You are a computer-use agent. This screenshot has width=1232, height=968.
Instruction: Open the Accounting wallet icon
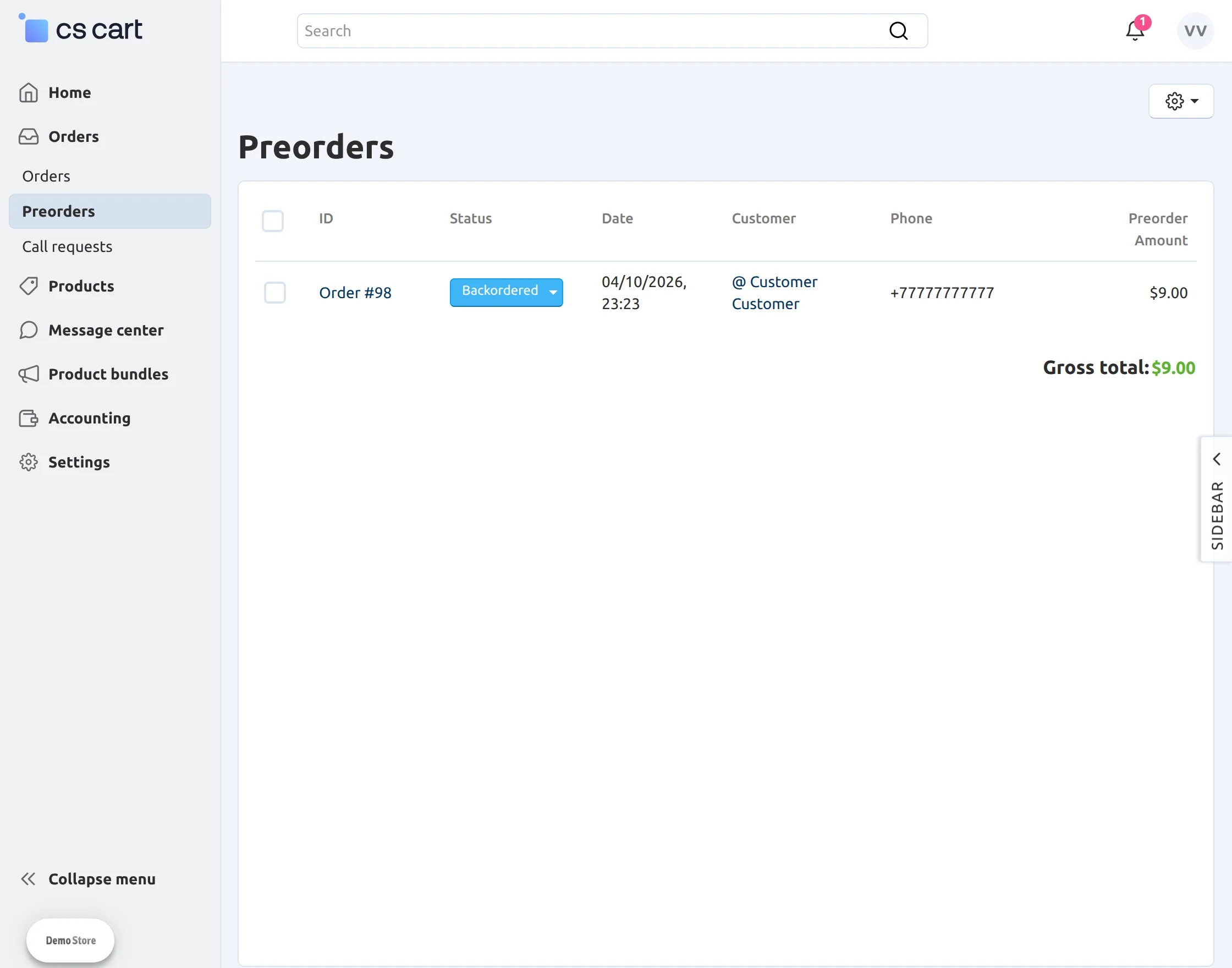(29, 418)
